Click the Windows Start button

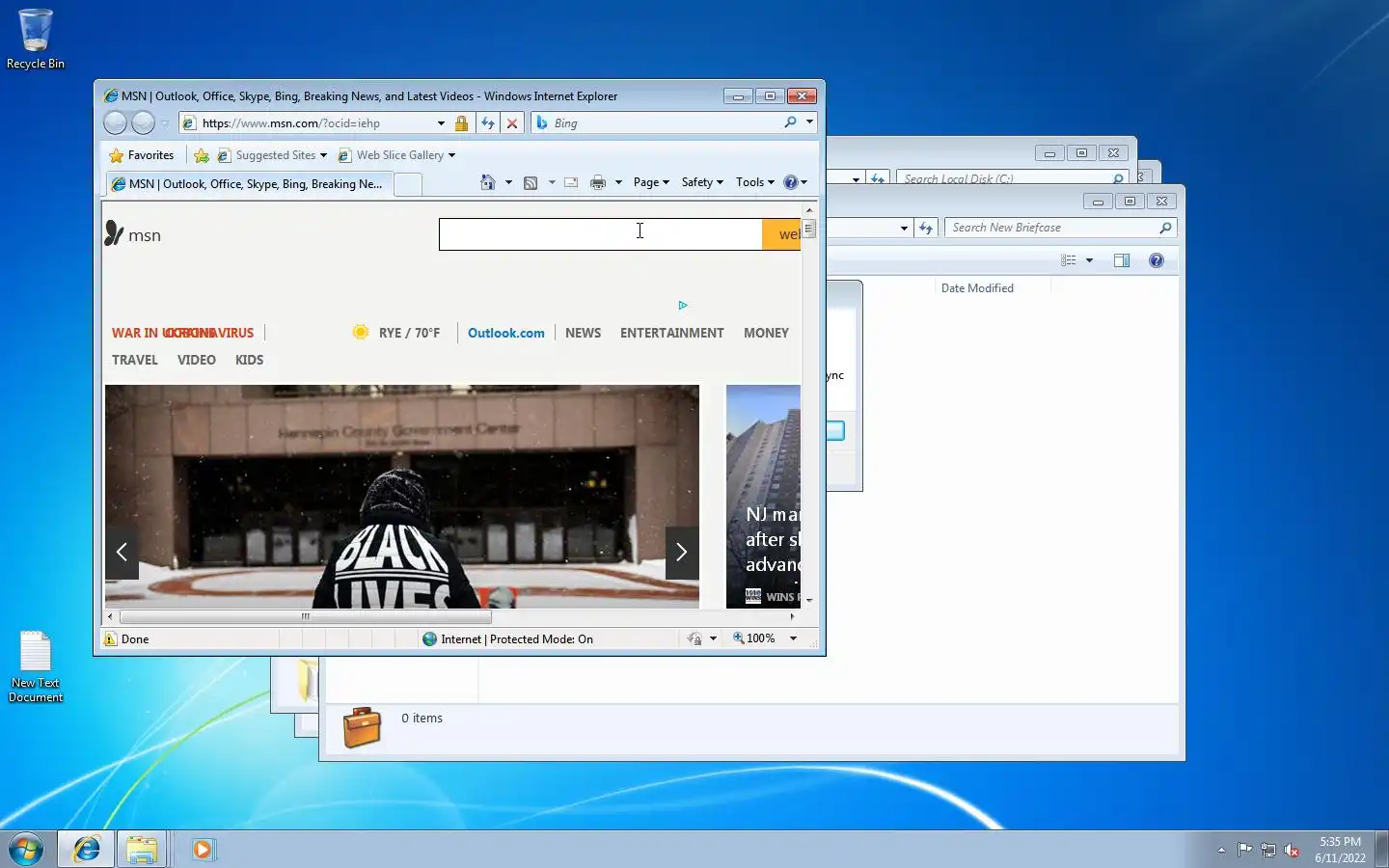pyautogui.click(x=26, y=849)
